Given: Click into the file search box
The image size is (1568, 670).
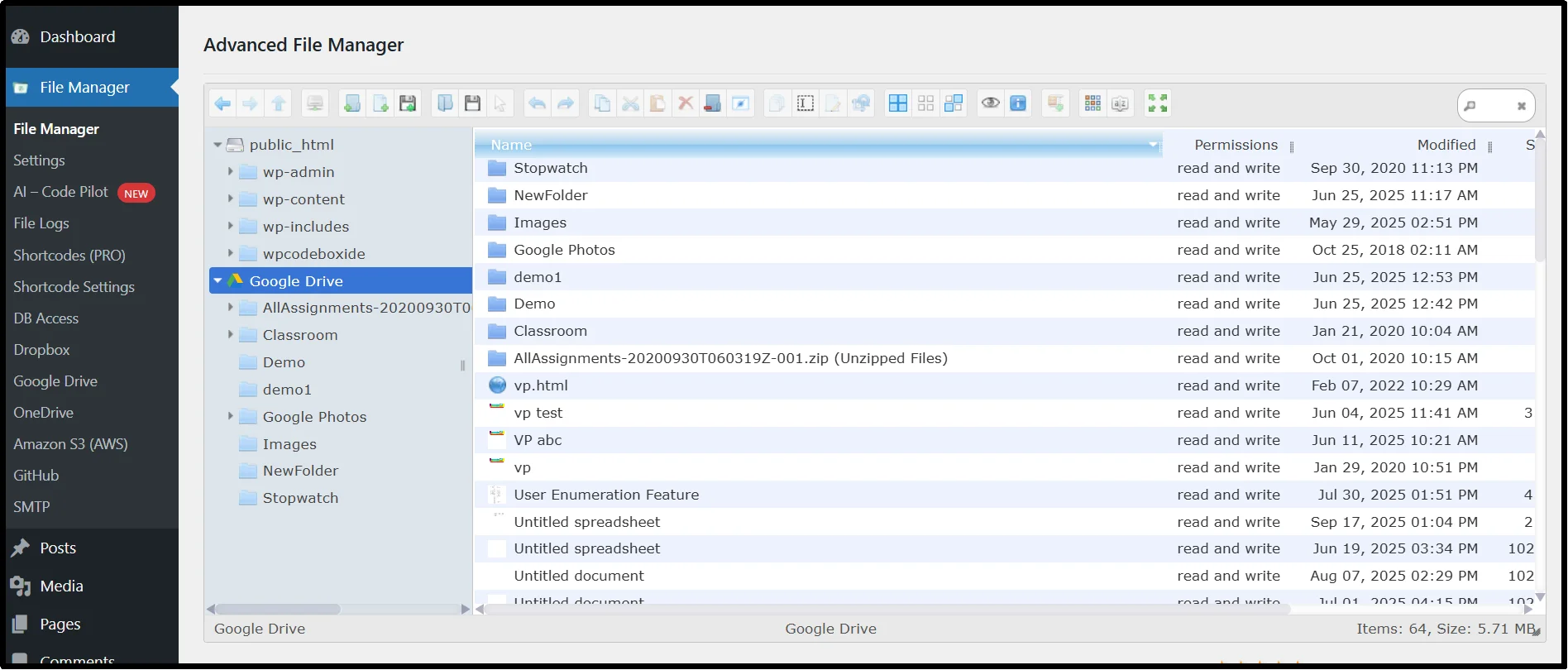Looking at the screenshot, I should 1496,106.
